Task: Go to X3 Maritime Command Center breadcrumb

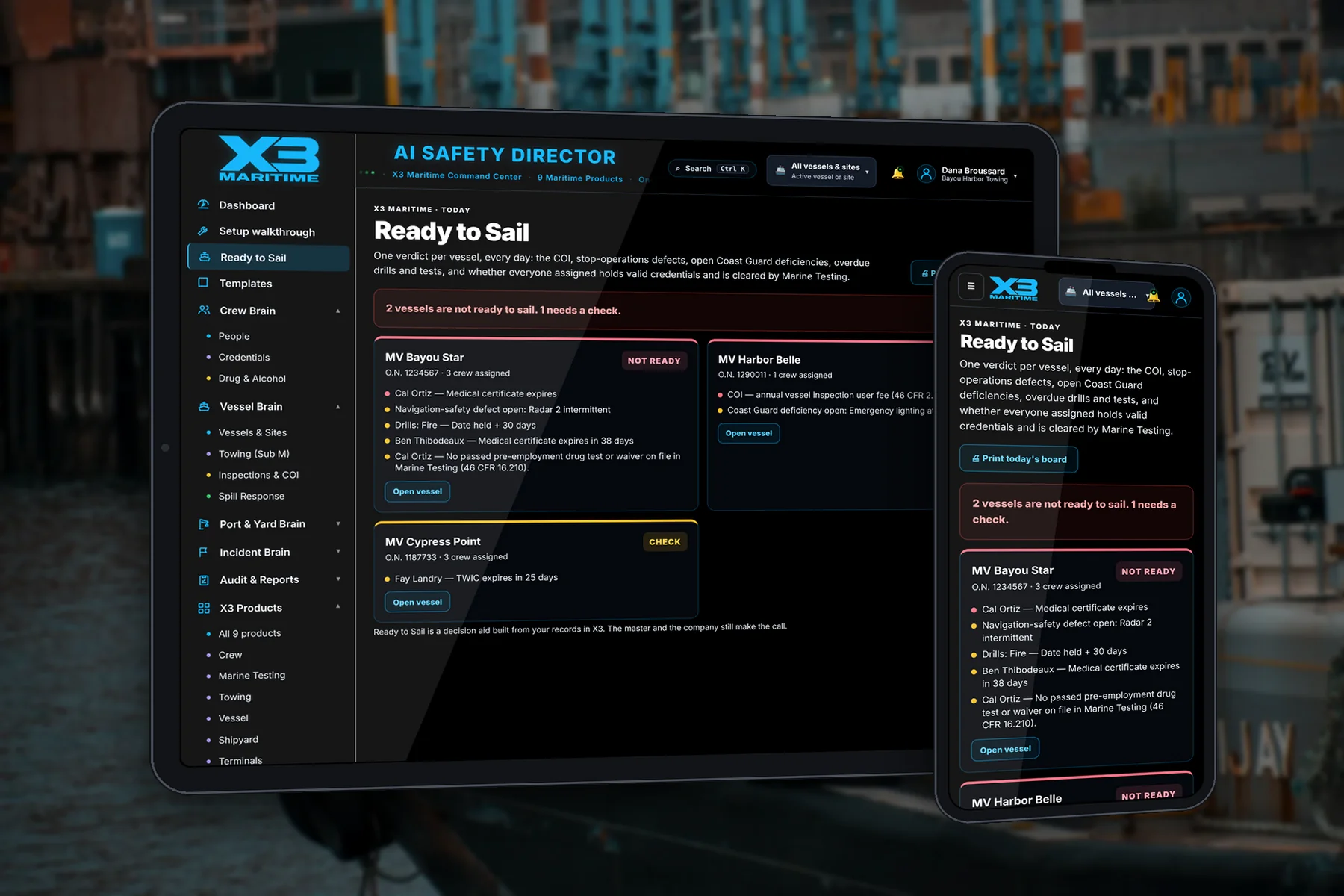Action: (x=457, y=176)
